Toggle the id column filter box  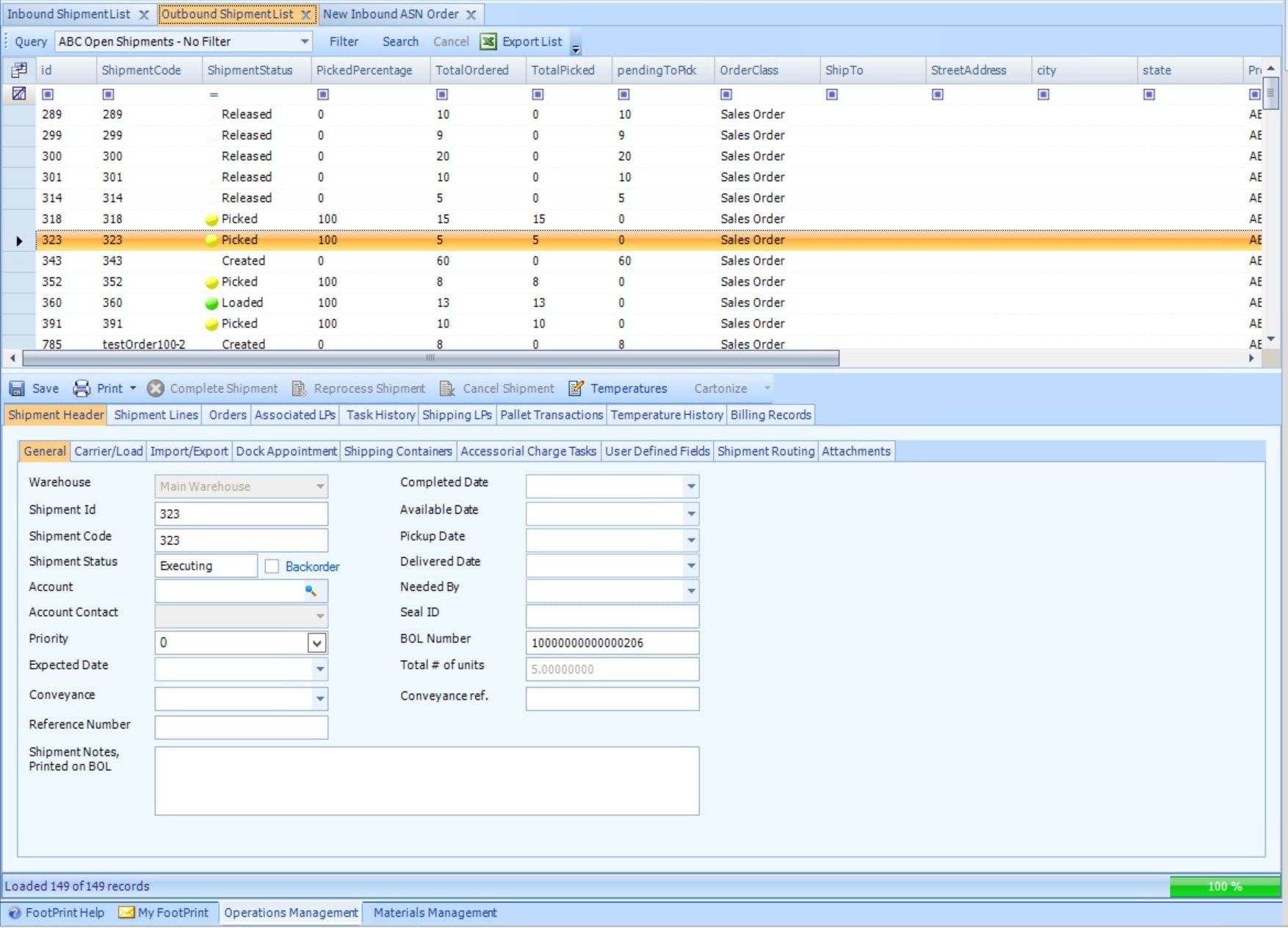(48, 94)
